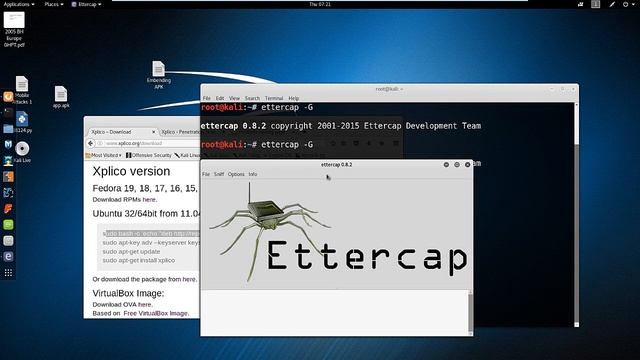
Task: Launch the Maltego icon in the dock
Action: tap(8, 192)
